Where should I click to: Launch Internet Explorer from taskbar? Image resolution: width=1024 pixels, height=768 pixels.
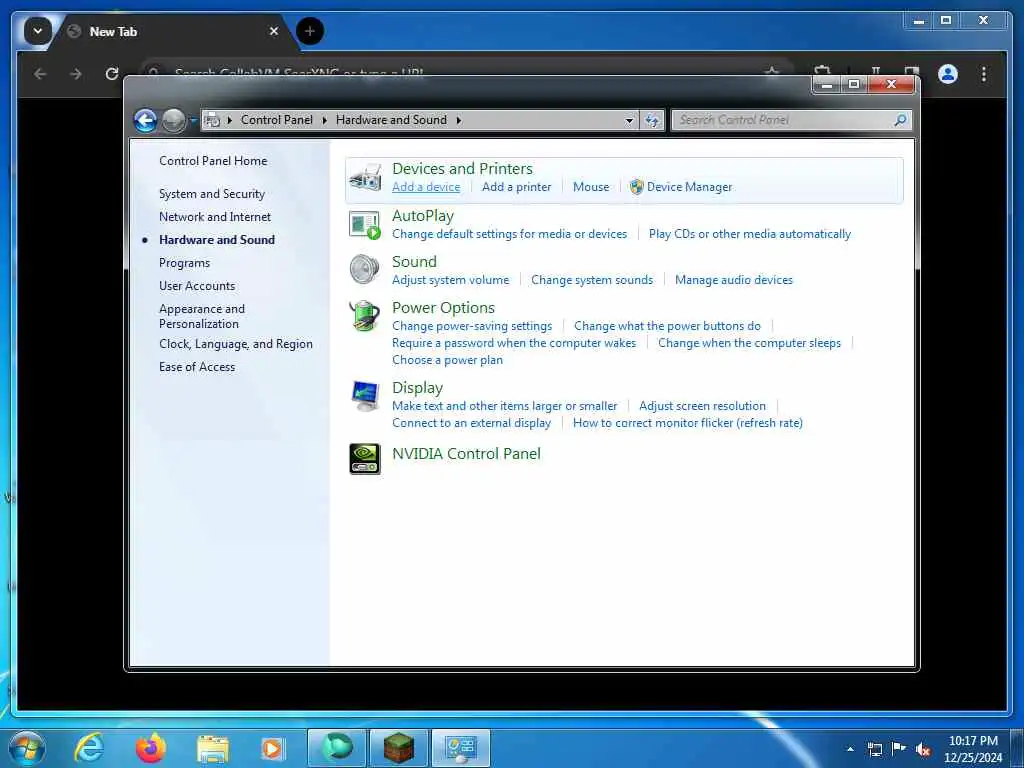pyautogui.click(x=89, y=748)
